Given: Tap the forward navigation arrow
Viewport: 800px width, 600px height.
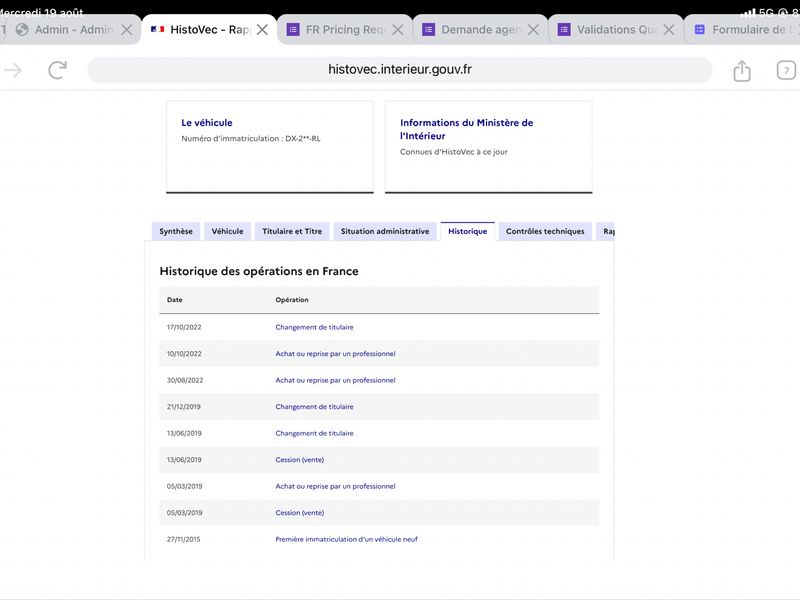Looking at the screenshot, I should 12,70.
